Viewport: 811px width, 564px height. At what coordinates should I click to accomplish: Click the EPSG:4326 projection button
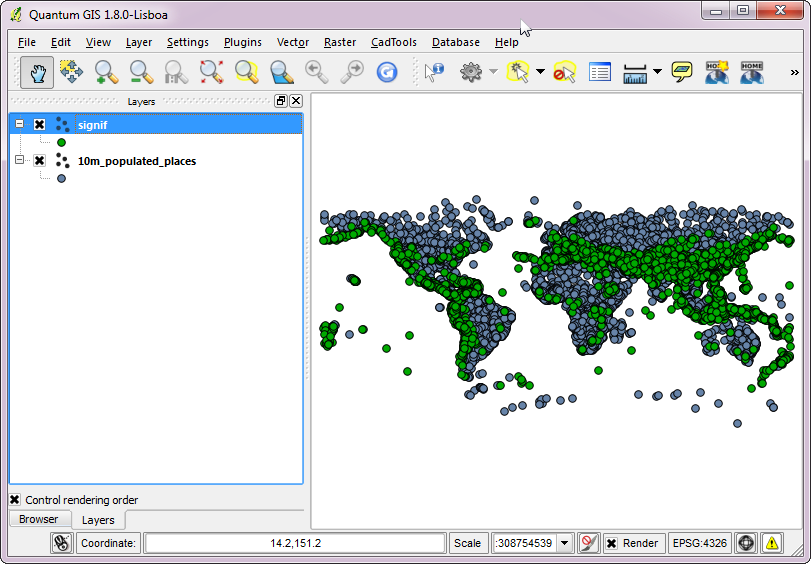pyautogui.click(x=699, y=543)
